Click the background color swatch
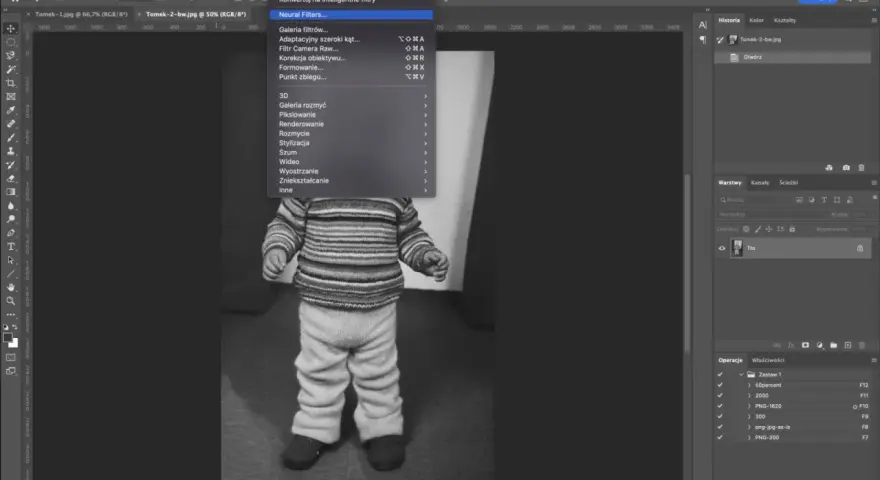 tap(13, 343)
